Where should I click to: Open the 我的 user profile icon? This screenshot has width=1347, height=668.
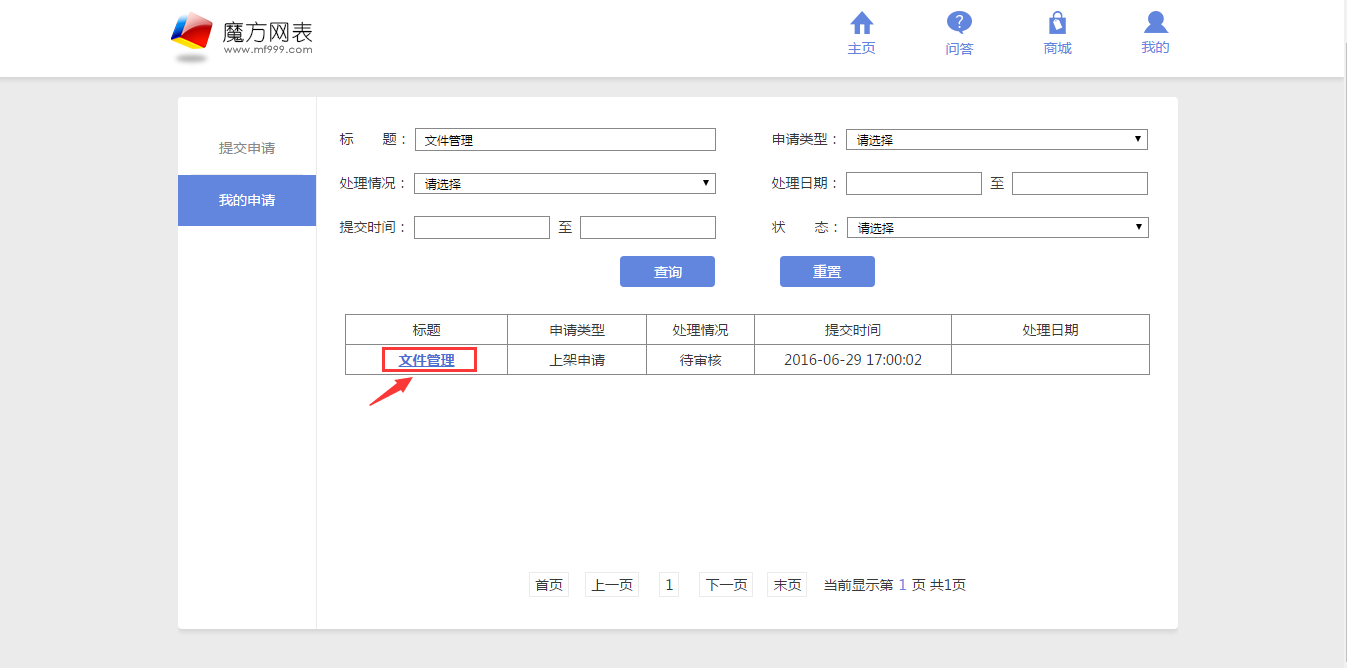1155,23
